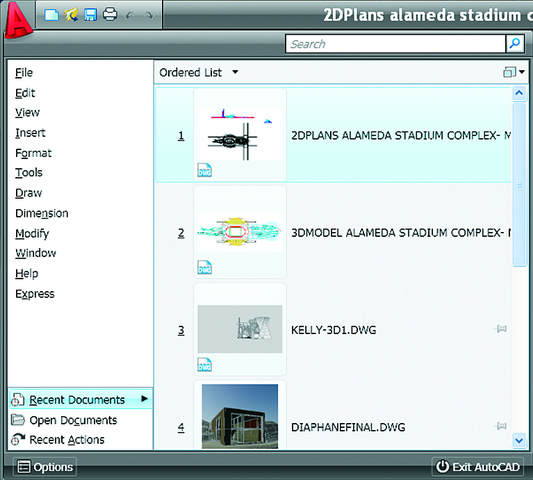The width and height of the screenshot is (533, 480).
Task: Click DWG icon under 2DPLANS thumbnail
Action: tap(205, 170)
